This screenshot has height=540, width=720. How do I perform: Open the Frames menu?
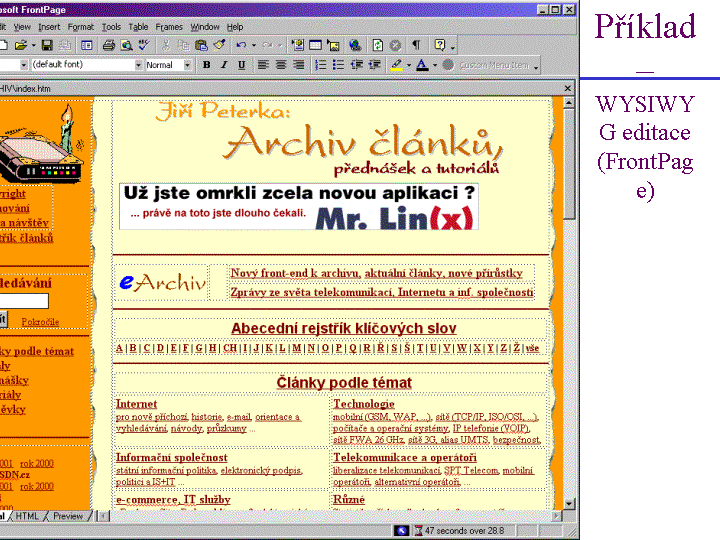(x=169, y=27)
